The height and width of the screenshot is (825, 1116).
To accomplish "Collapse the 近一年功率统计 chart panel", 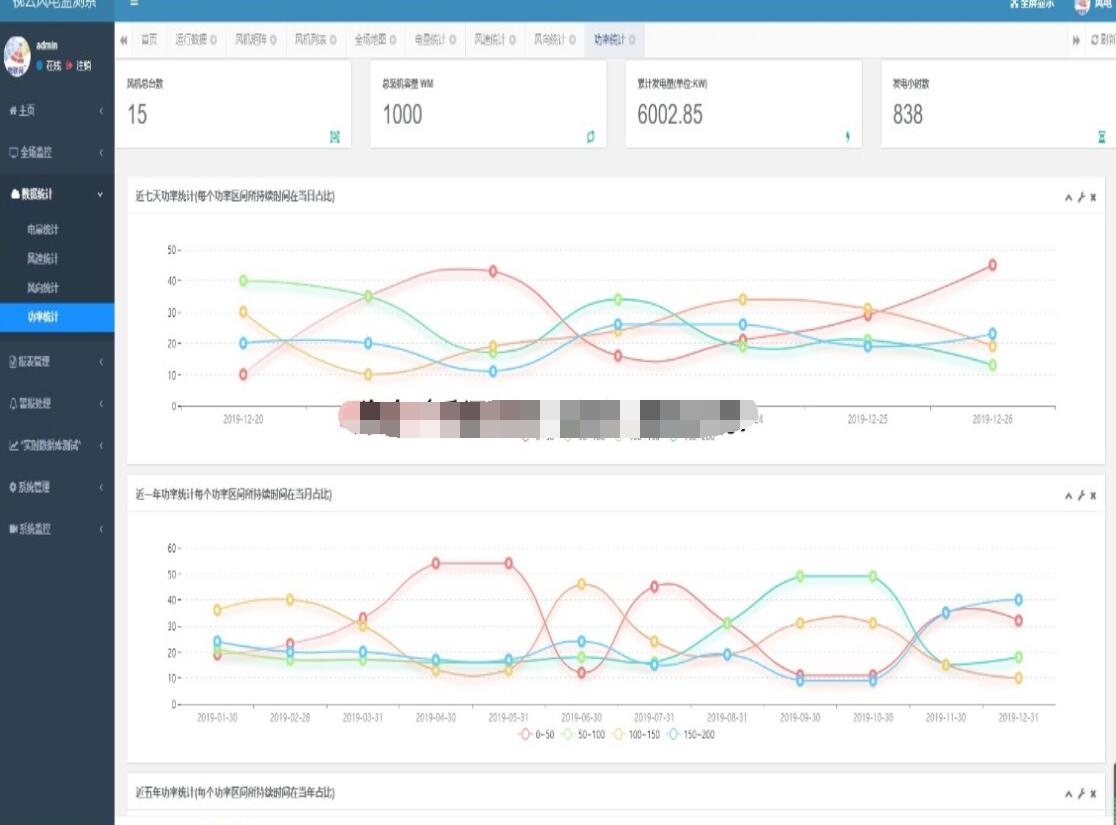I will [1068, 496].
